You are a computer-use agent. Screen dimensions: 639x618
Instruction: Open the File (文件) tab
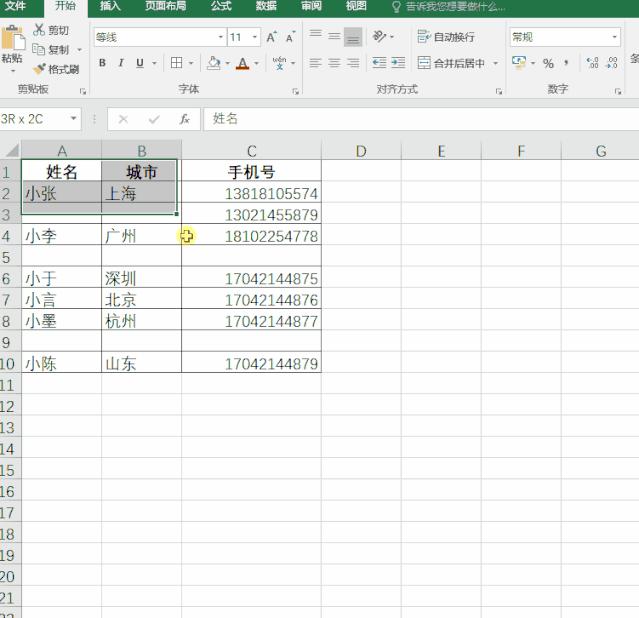tap(15, 6)
